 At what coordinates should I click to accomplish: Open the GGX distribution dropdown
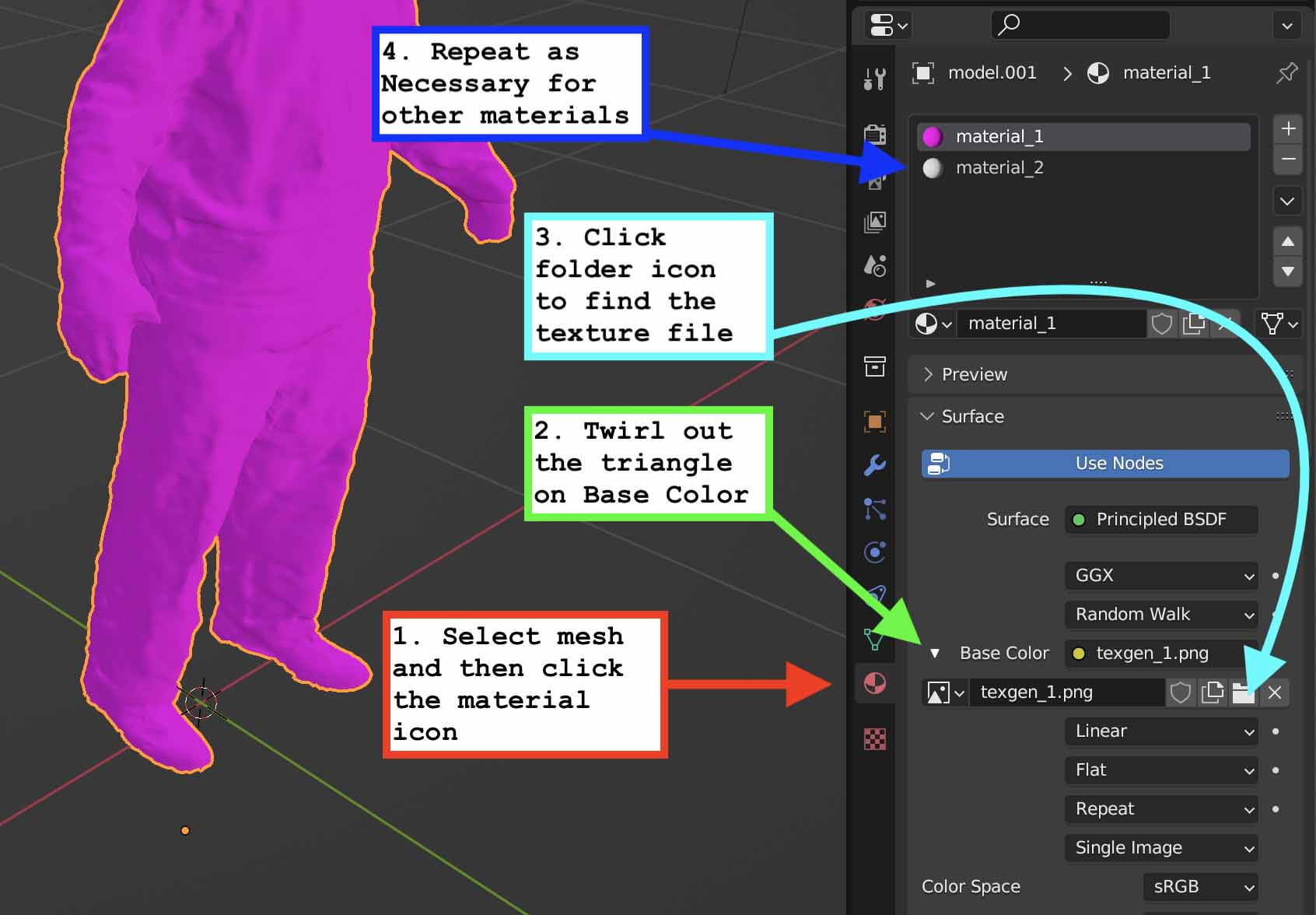[1160, 576]
